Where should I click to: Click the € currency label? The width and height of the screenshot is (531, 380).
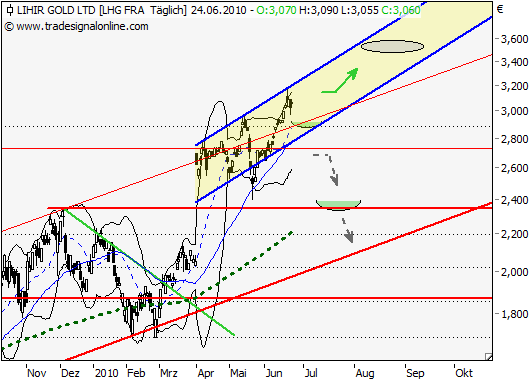coord(500,9)
